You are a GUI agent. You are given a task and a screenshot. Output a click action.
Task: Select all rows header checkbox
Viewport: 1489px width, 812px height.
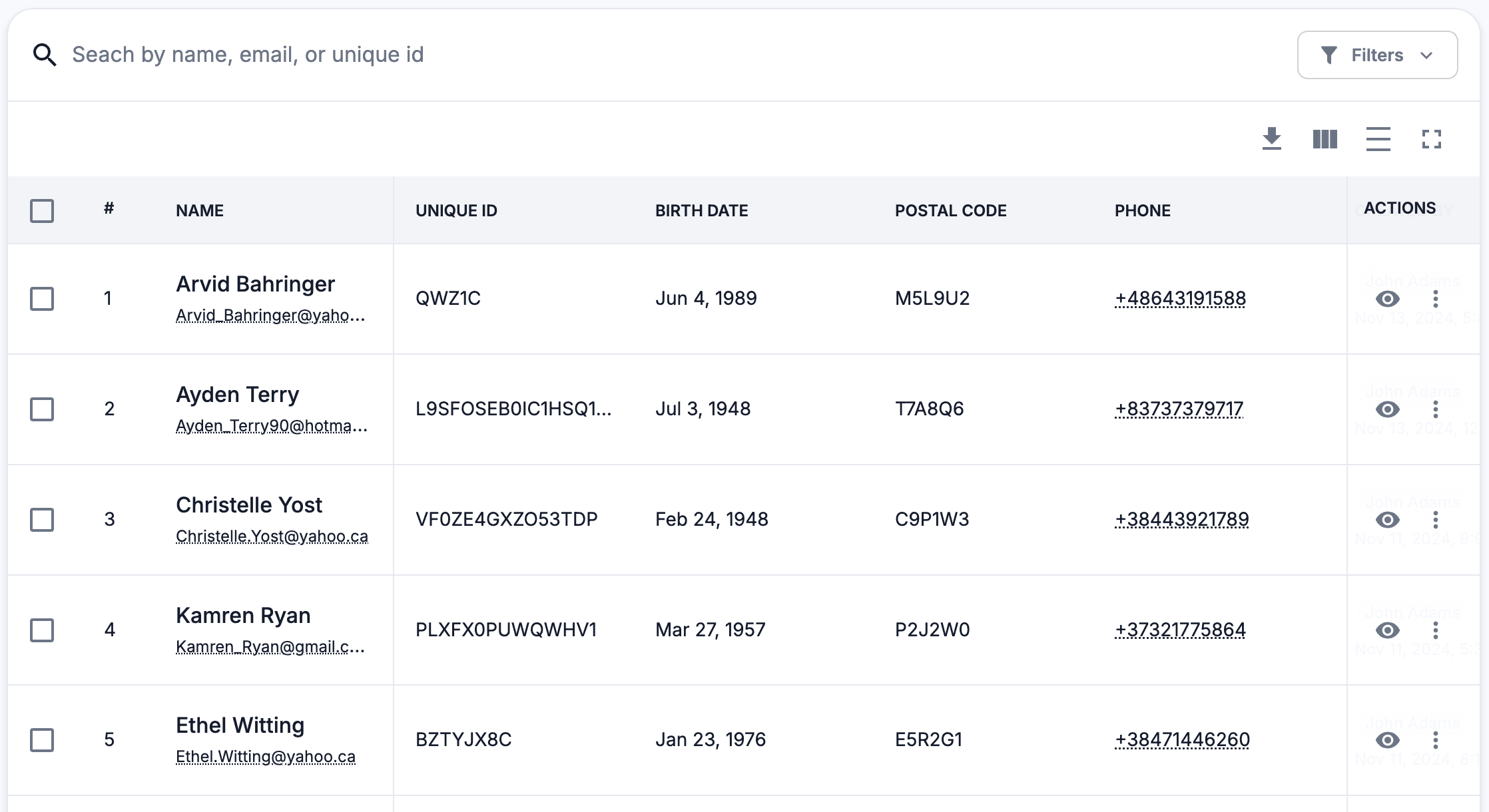(x=42, y=211)
